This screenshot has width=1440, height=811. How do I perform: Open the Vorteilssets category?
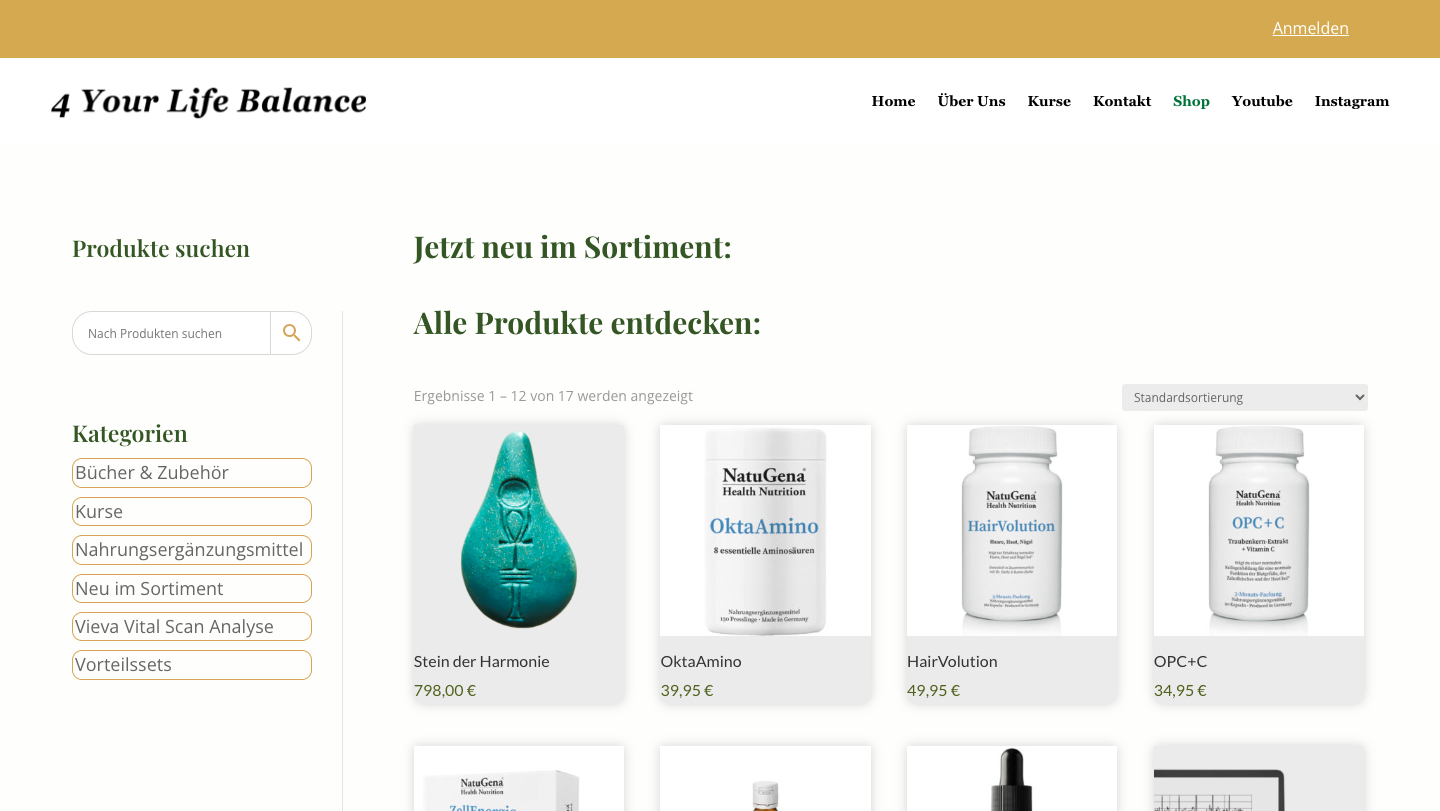(x=192, y=665)
